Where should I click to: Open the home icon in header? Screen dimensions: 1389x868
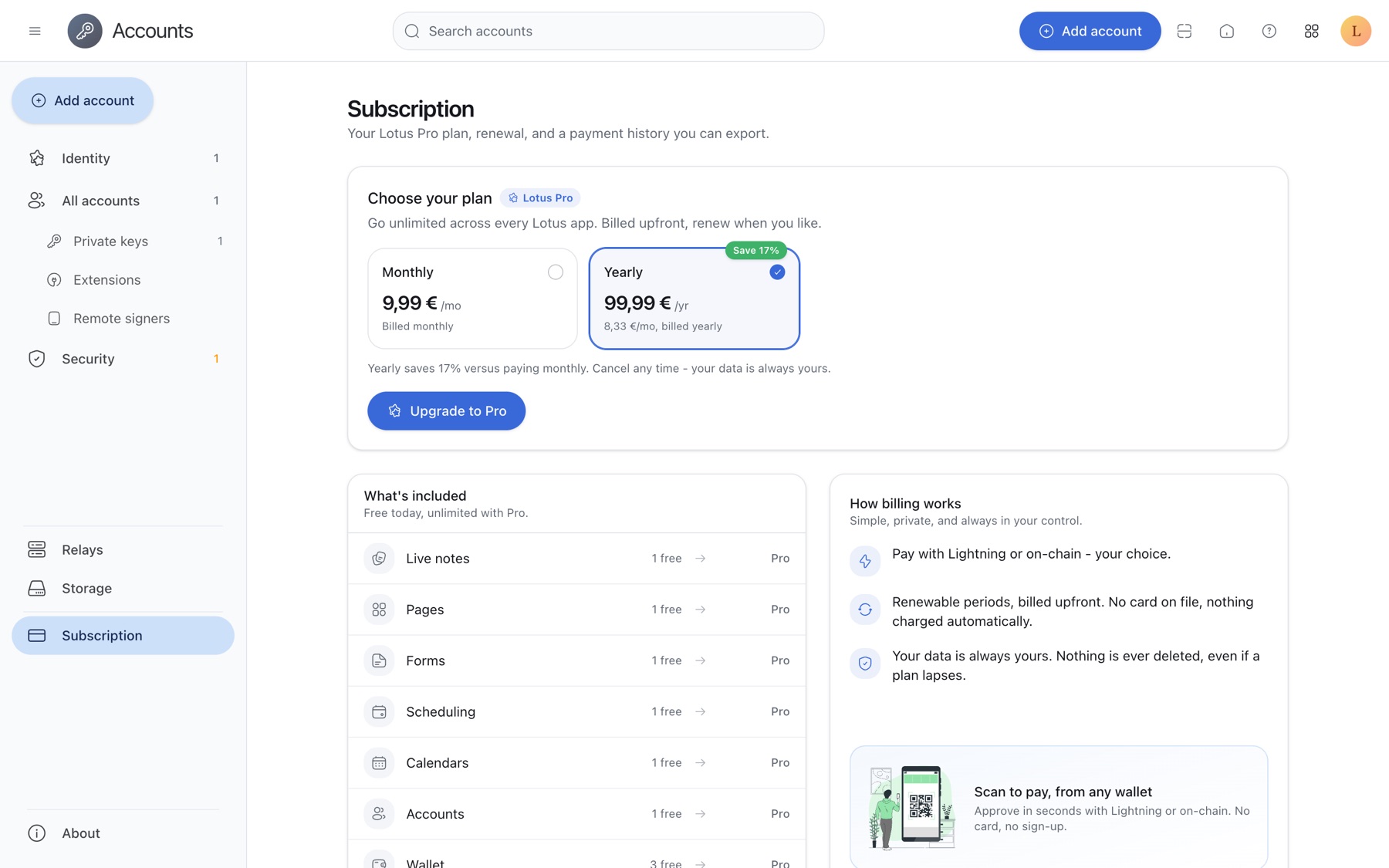click(x=1227, y=31)
